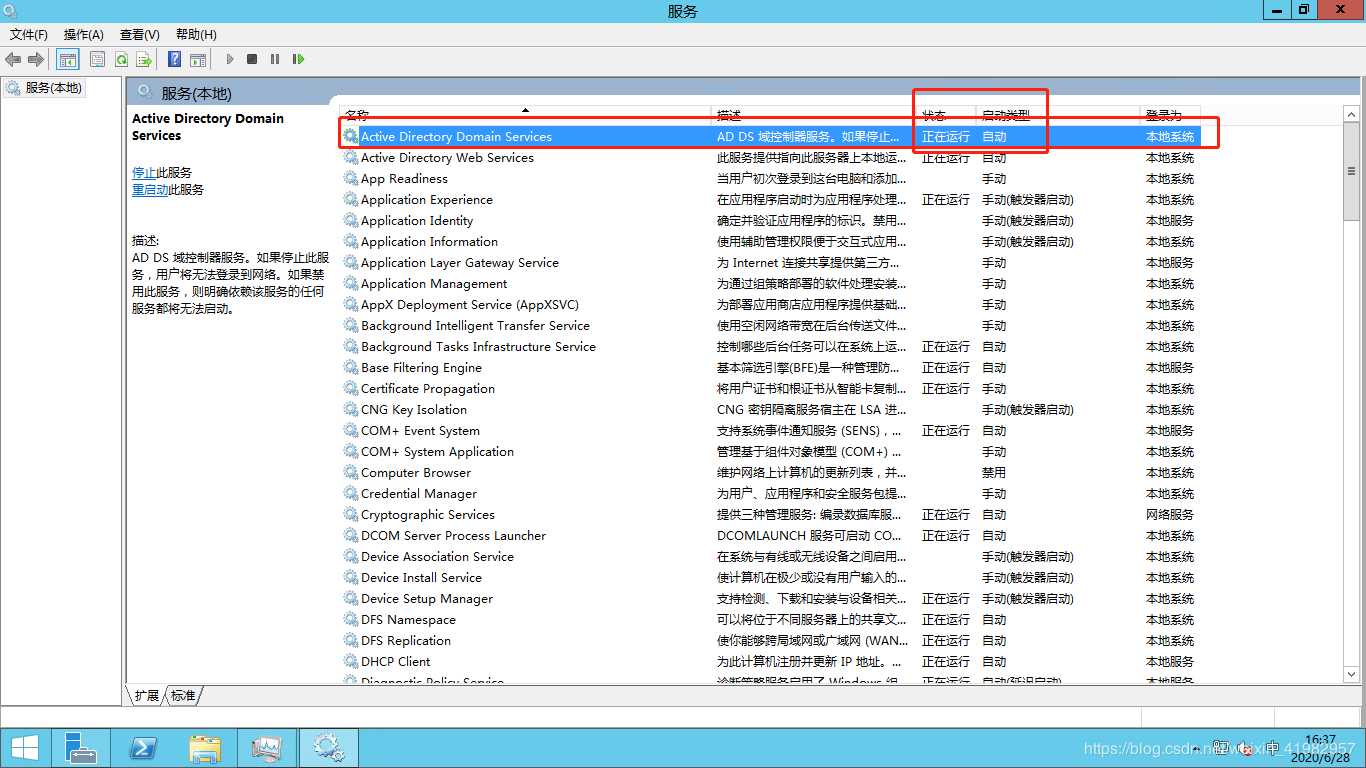Sort by the 名称 column header
The width and height of the screenshot is (1366, 768).
tap(525, 115)
